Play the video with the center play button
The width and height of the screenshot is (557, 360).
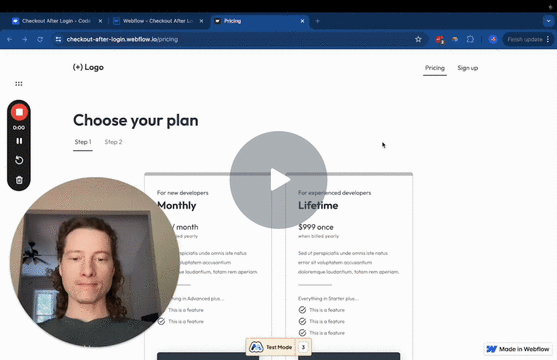278,180
